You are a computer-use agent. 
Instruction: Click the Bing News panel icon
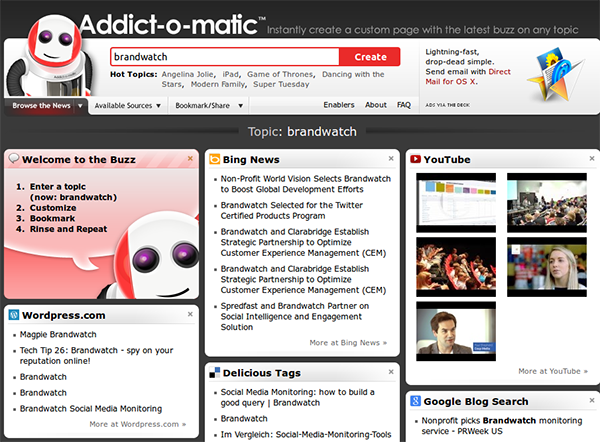(214, 159)
